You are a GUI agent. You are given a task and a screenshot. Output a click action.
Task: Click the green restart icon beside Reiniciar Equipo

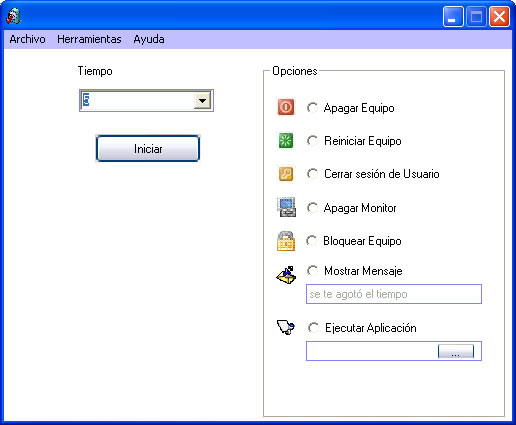click(x=286, y=140)
